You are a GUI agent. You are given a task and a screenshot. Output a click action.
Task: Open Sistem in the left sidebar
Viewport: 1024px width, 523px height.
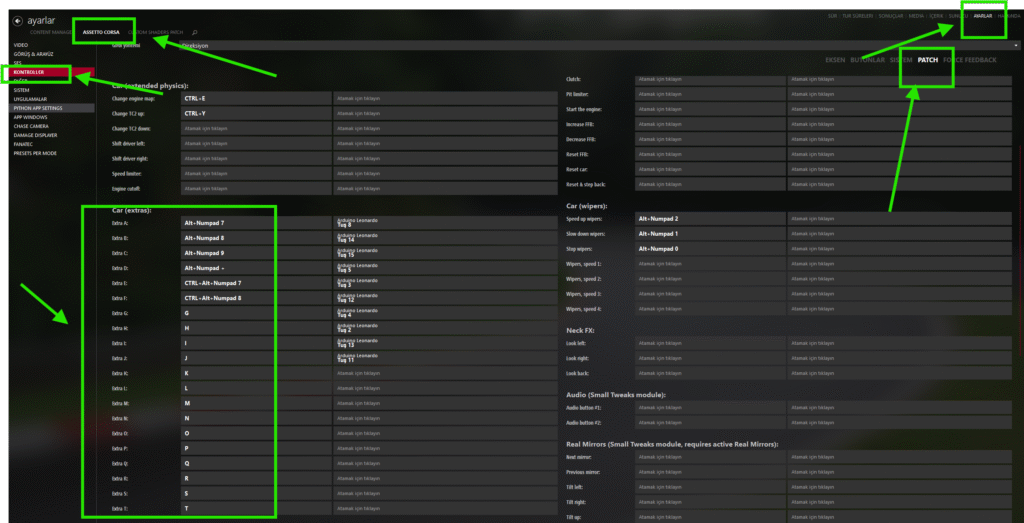22,90
